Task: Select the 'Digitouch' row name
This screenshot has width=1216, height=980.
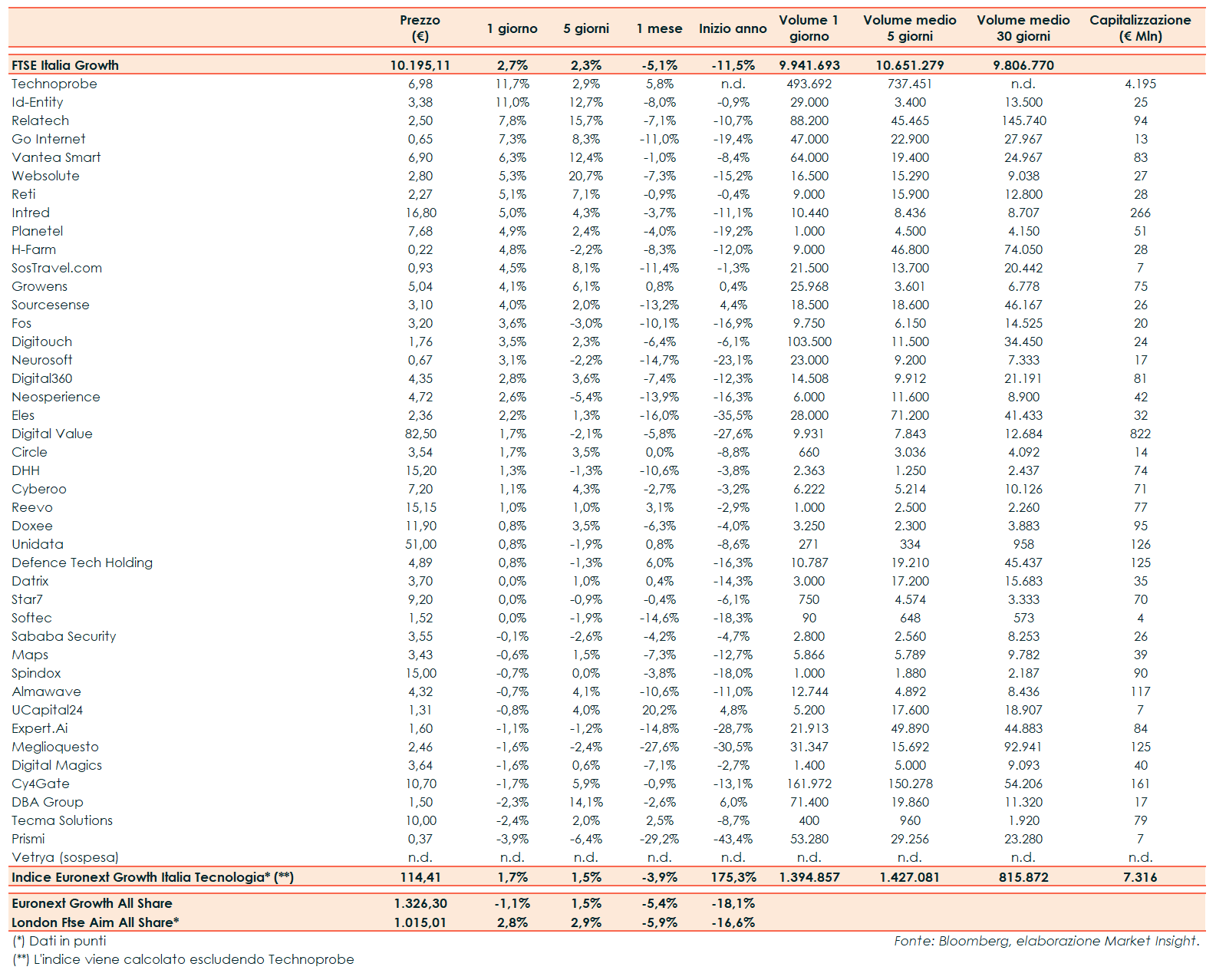Action: 42,342
